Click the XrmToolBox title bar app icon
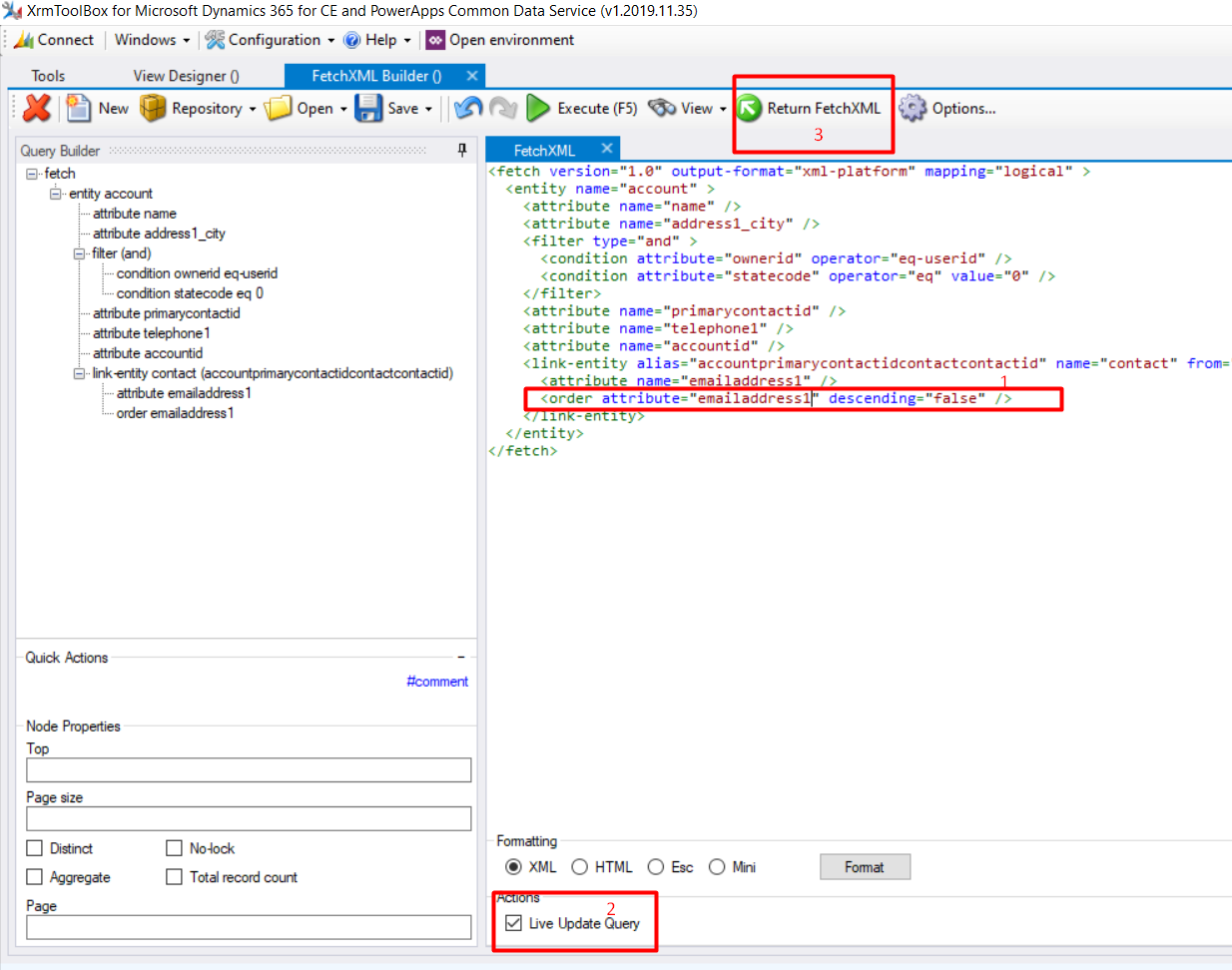 [x=12, y=11]
